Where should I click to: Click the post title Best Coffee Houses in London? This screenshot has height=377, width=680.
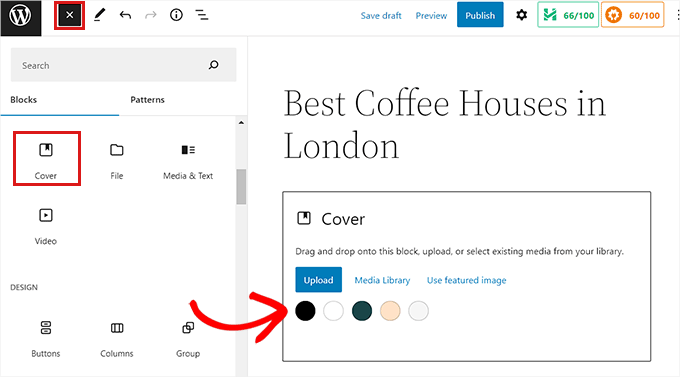445,124
